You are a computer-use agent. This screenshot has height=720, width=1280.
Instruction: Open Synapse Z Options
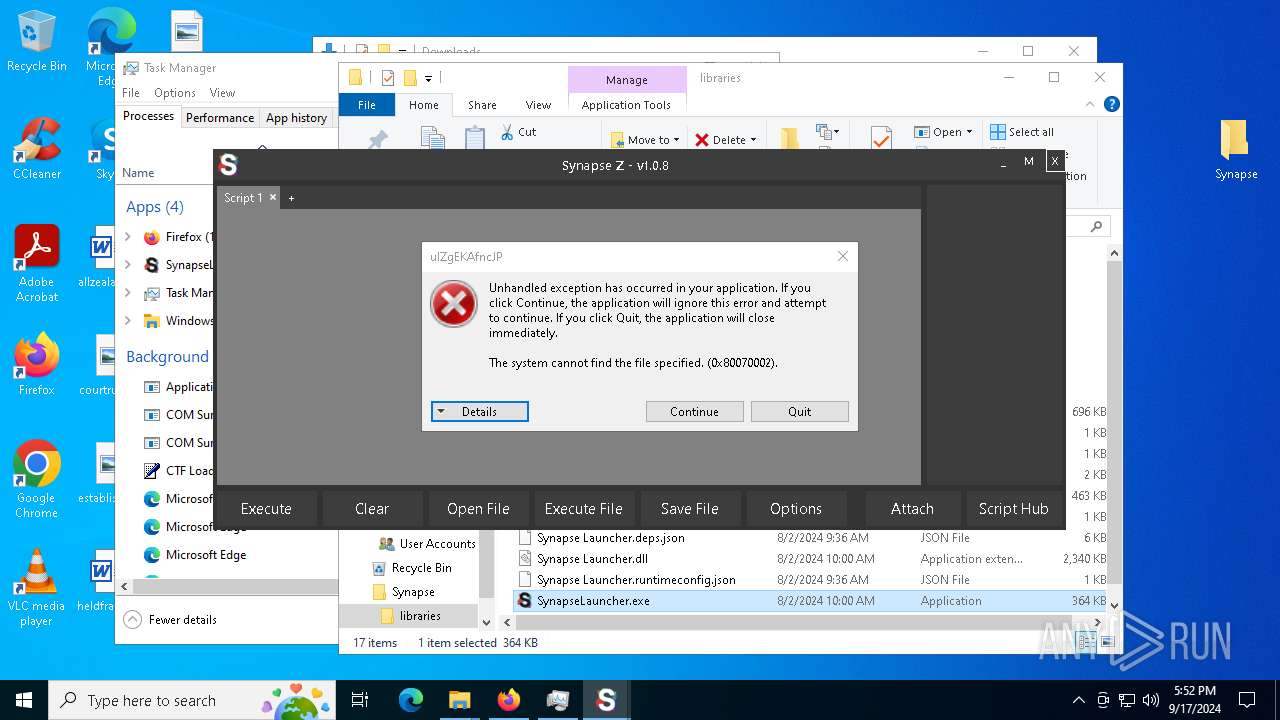point(796,509)
